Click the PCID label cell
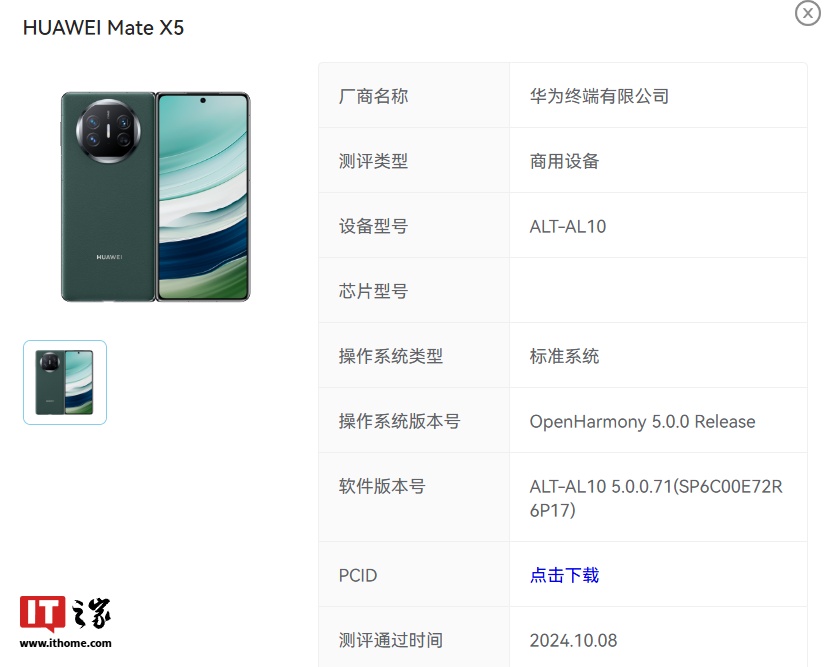Image resolution: width=832 pixels, height=667 pixels. (414, 575)
